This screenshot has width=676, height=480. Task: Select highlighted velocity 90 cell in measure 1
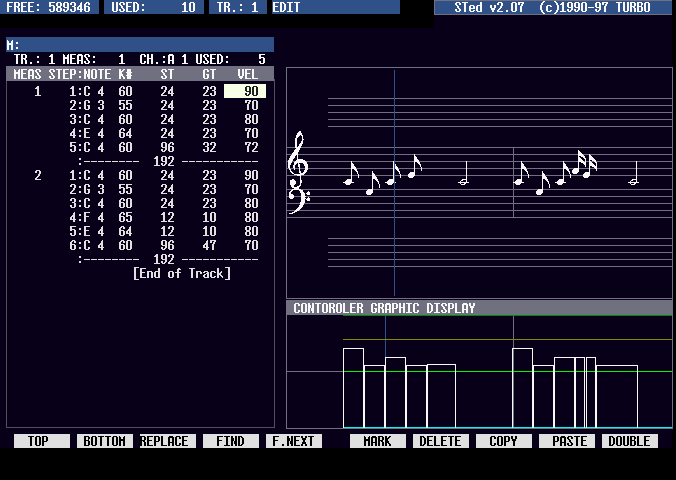[245, 91]
